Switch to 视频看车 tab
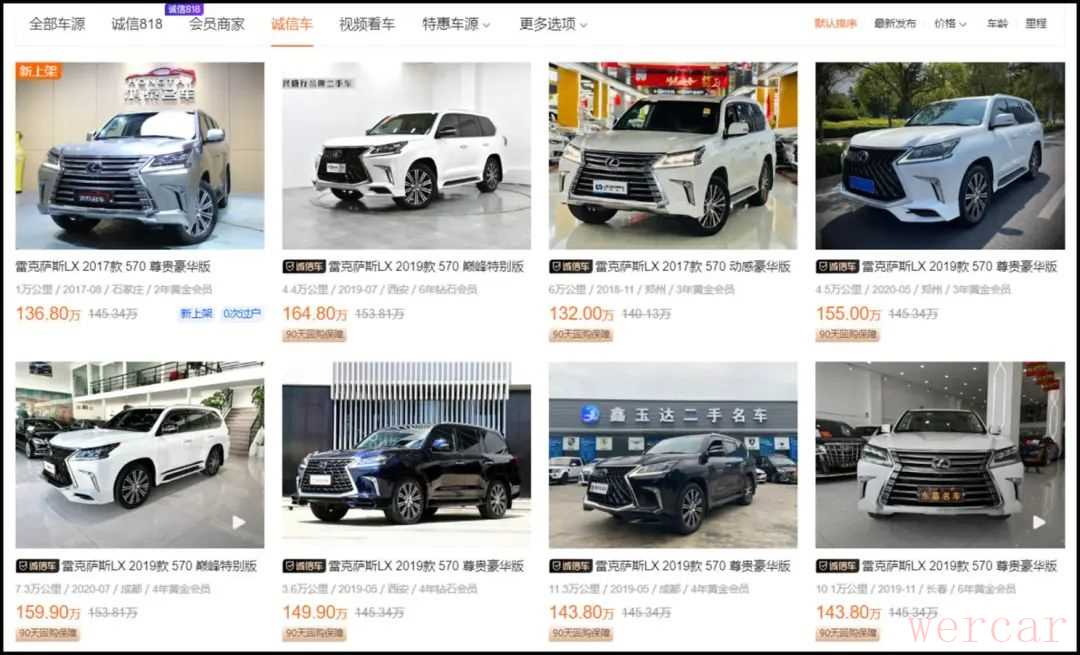 [367, 24]
